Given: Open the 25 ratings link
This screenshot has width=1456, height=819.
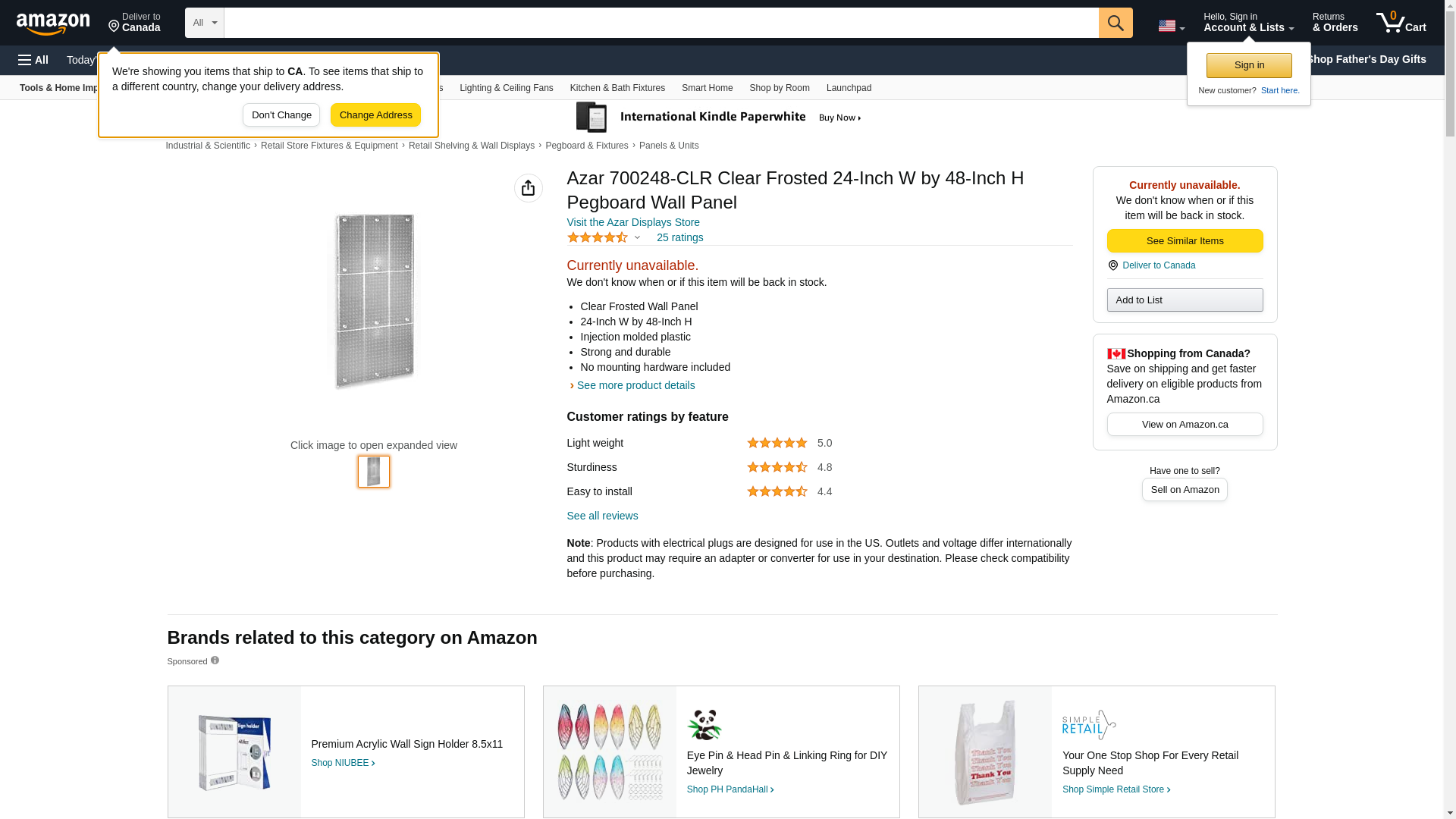Looking at the screenshot, I should (679, 237).
